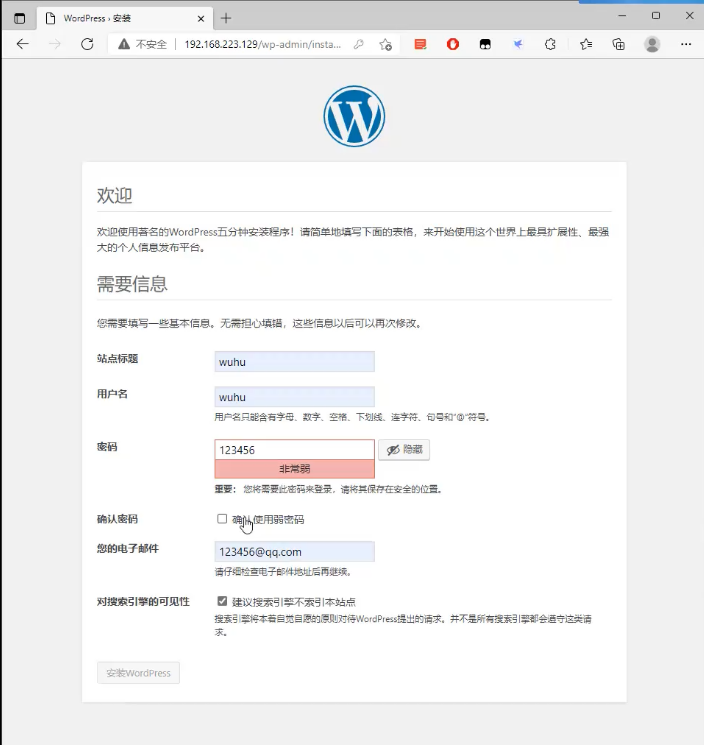
Task: Focus the 站点标题 input field
Action: point(295,362)
